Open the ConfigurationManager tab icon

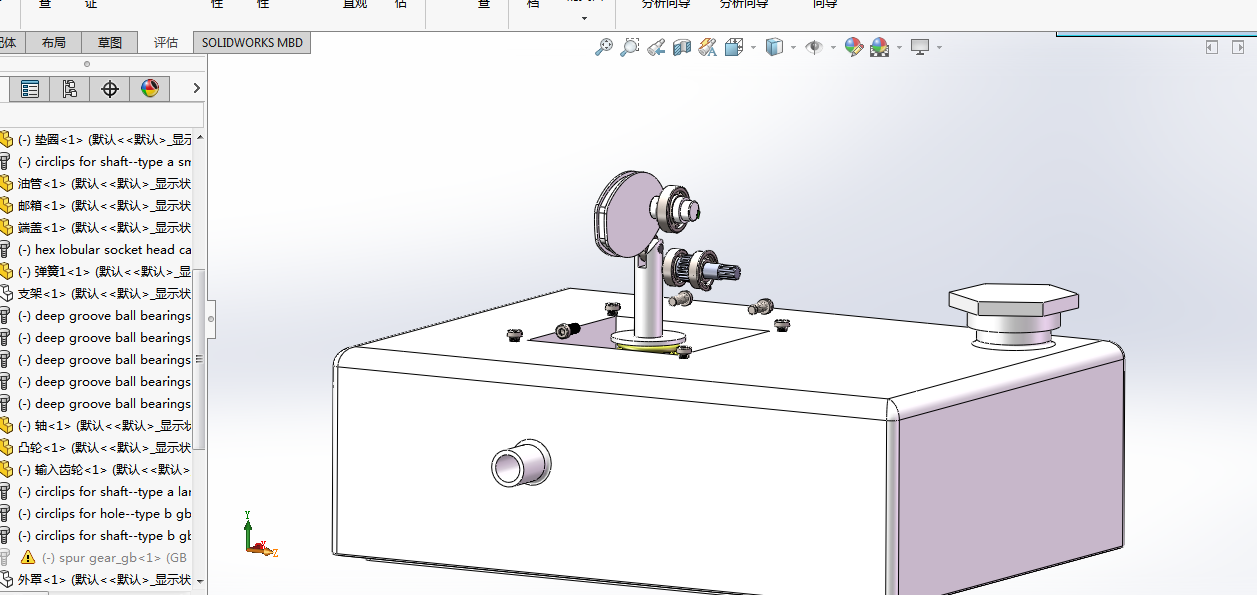[x=69, y=89]
